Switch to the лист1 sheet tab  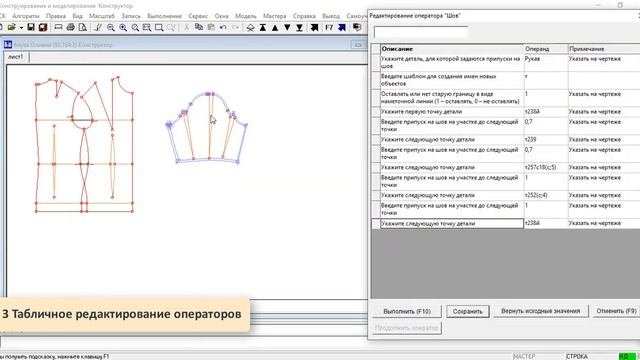(x=16, y=57)
